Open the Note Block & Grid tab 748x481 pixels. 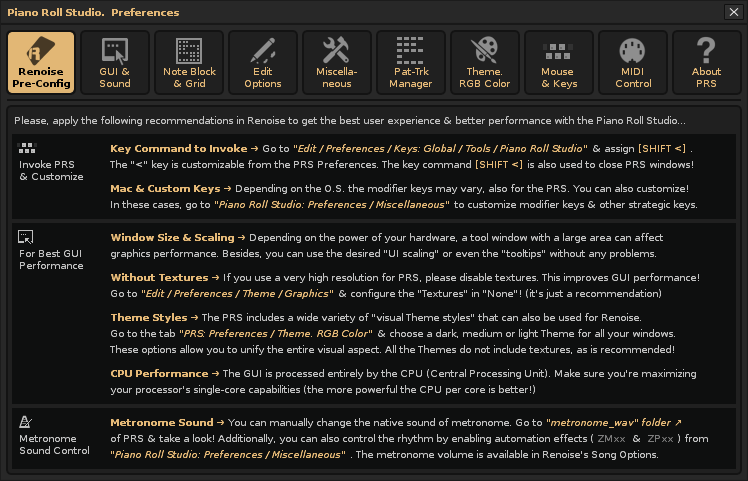click(189, 62)
